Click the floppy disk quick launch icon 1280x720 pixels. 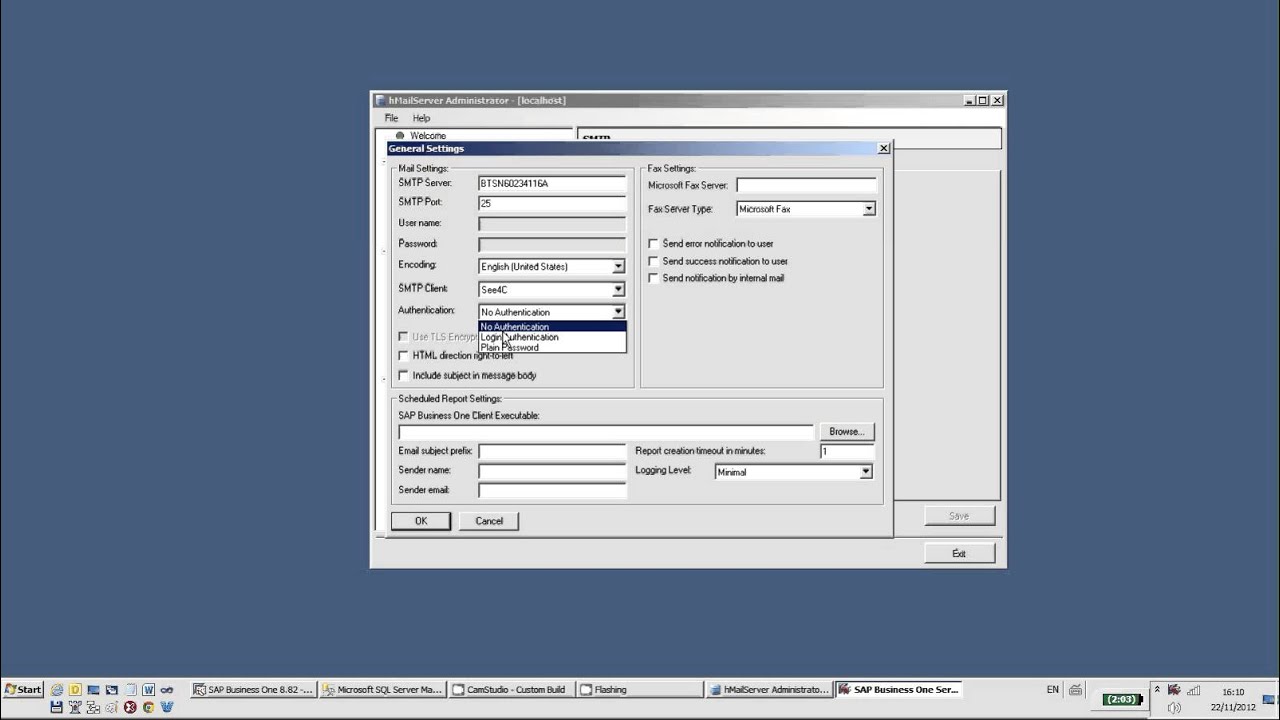[x=56, y=707]
